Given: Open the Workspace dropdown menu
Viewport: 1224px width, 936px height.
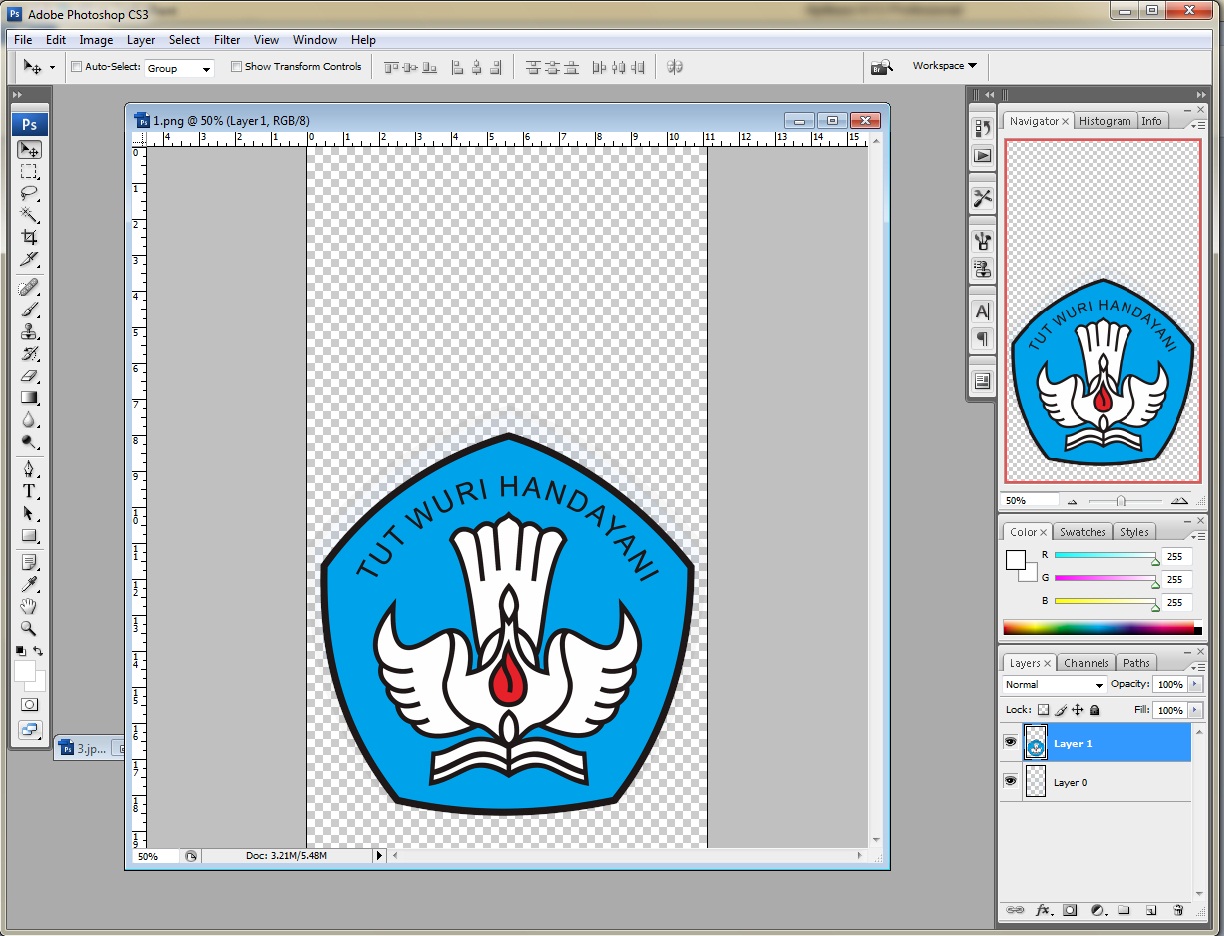Looking at the screenshot, I should tap(944, 66).
